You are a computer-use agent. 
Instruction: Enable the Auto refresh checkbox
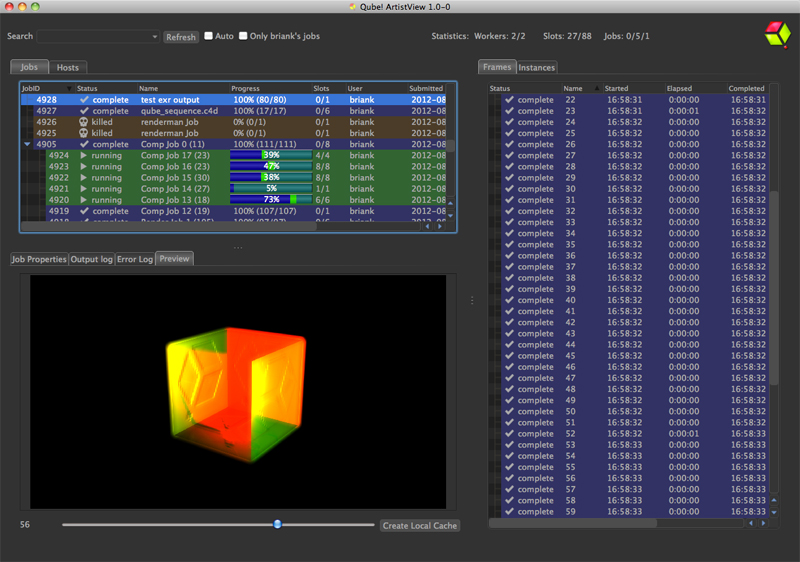208,36
